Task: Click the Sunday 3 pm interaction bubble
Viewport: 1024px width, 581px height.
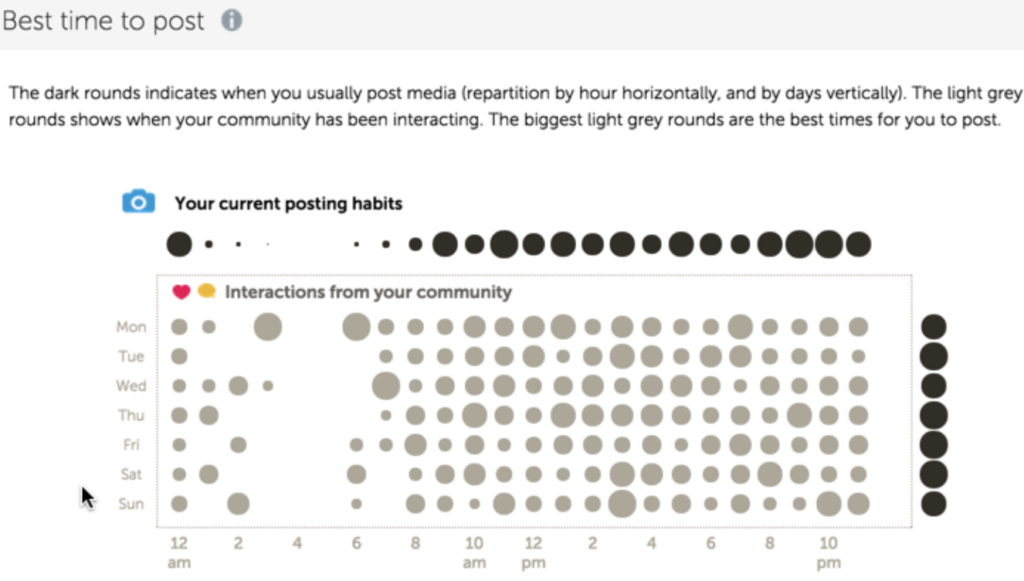Action: tap(622, 503)
